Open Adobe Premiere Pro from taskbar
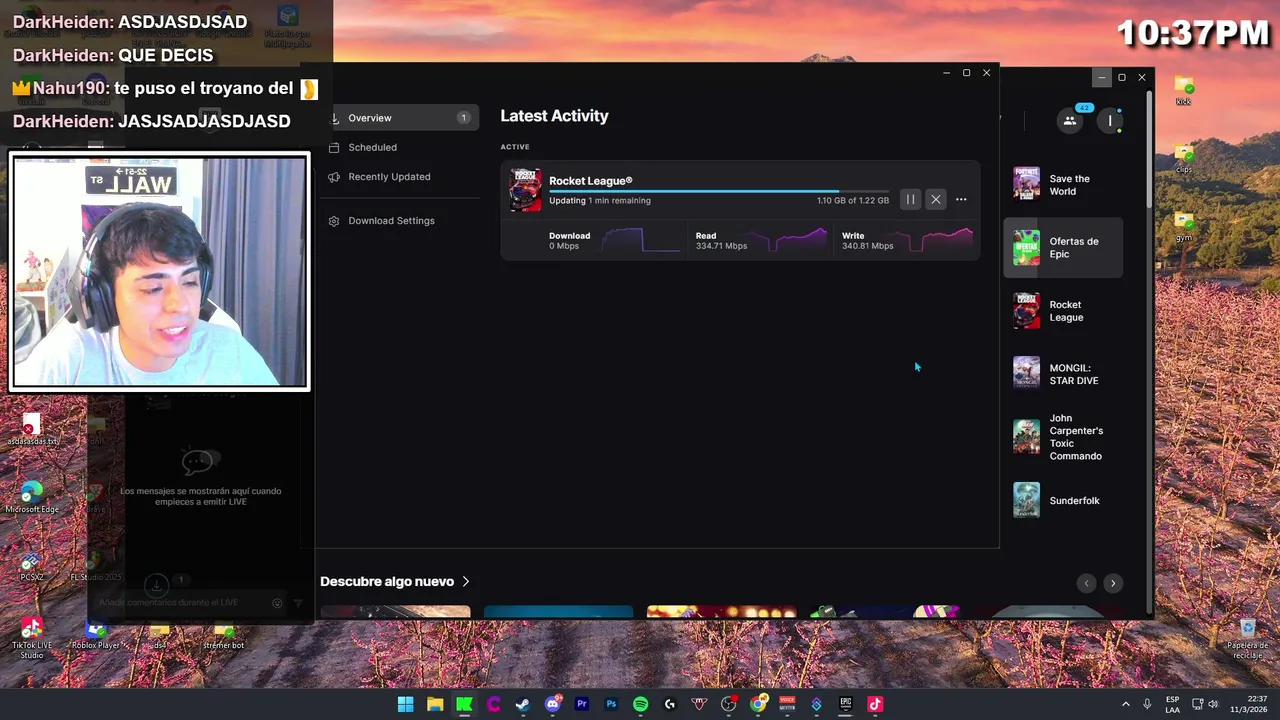Image resolution: width=1280 pixels, height=720 pixels. [582, 704]
